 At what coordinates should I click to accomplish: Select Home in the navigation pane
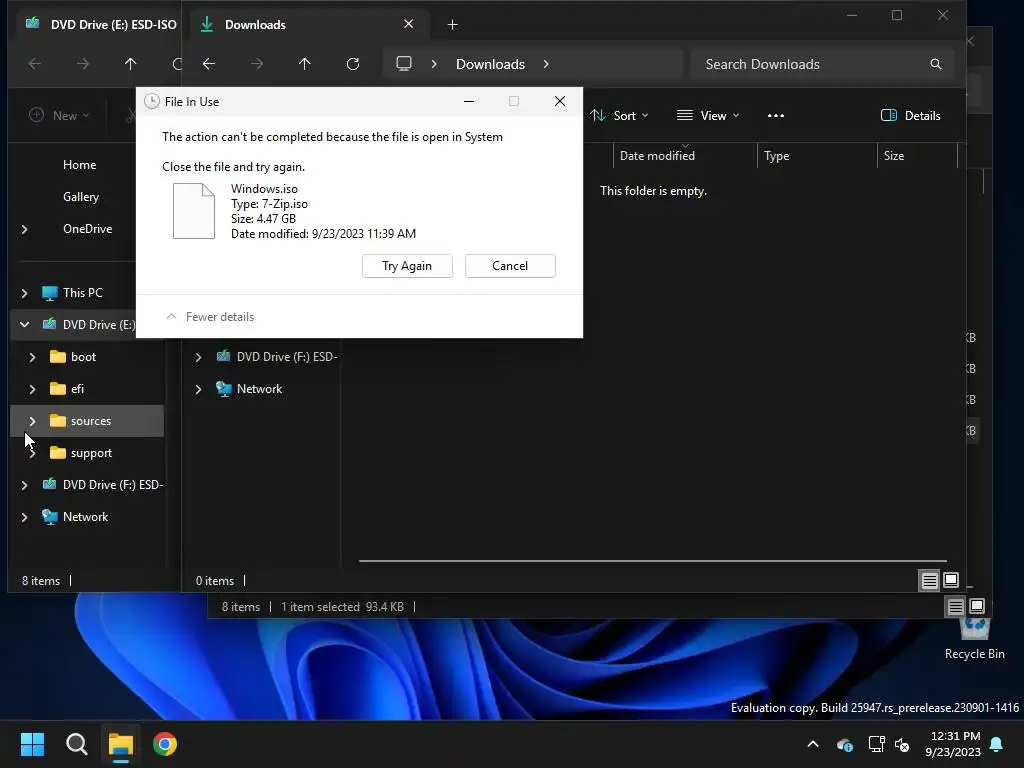80,165
